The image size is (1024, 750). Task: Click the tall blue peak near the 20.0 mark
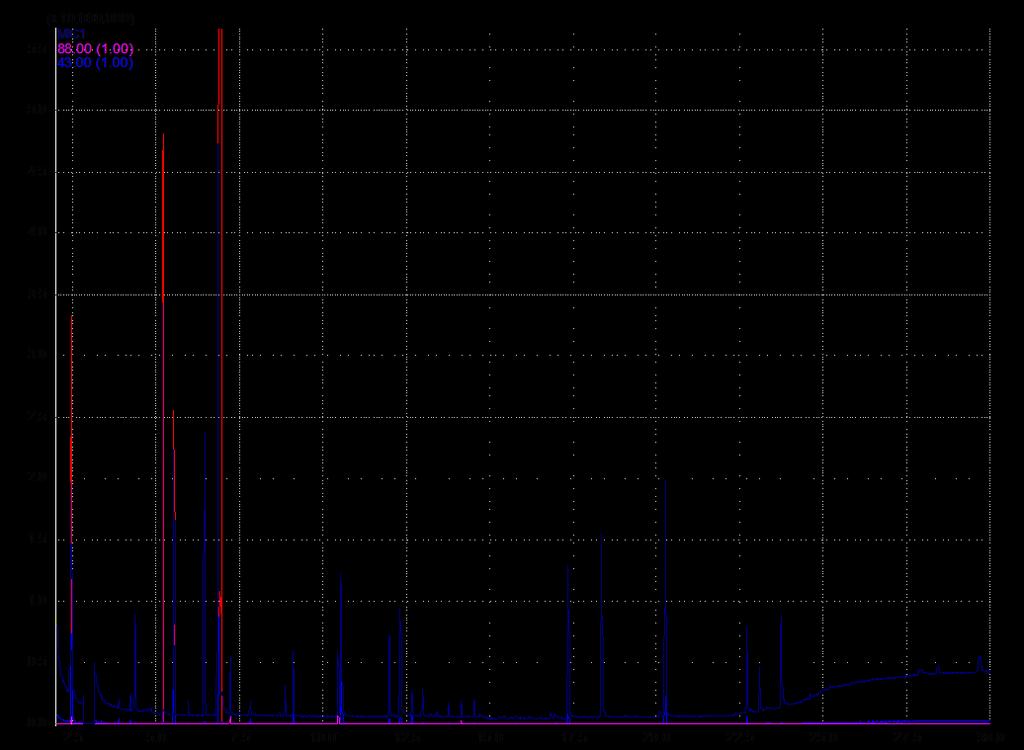665,602
